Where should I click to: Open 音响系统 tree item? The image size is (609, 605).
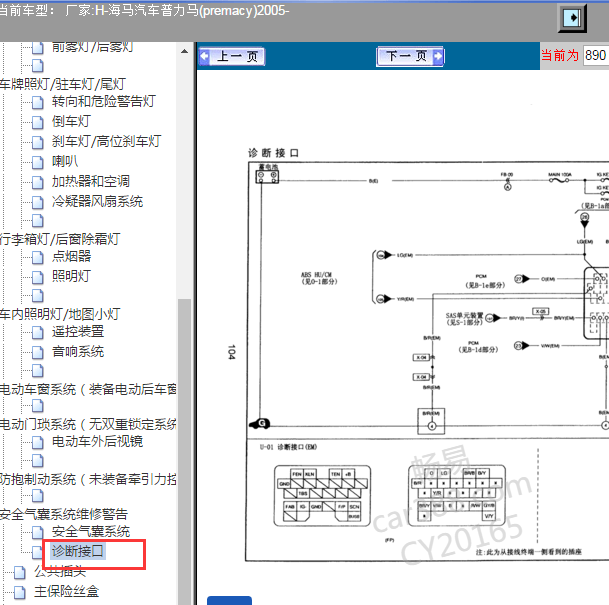(x=78, y=351)
